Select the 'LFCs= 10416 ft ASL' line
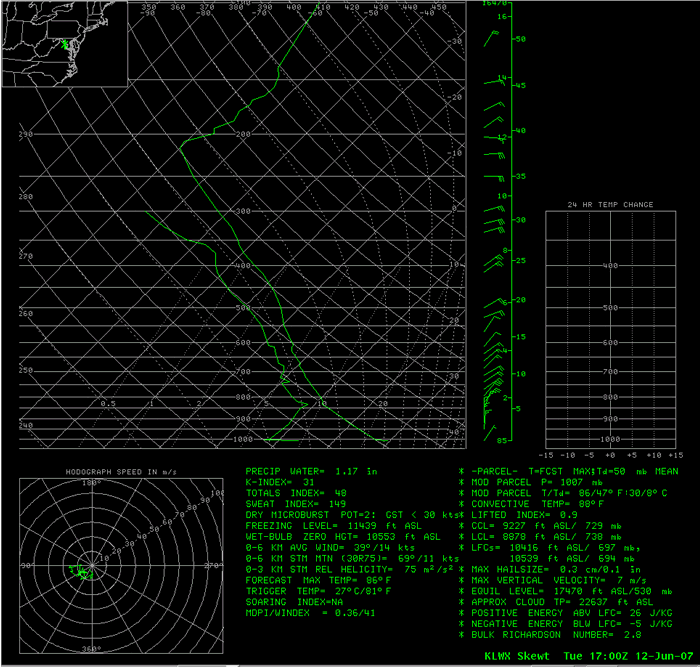The width and height of the screenshot is (700, 667). 556,547
